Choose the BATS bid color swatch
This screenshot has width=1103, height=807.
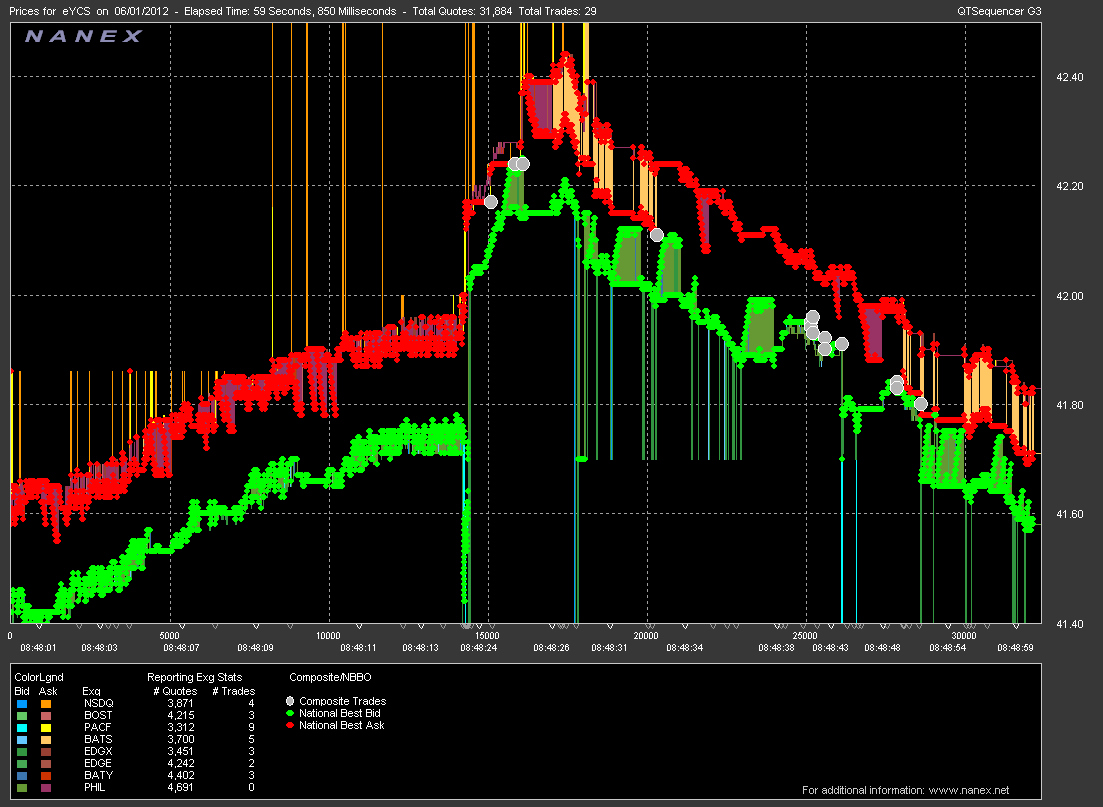(22, 739)
